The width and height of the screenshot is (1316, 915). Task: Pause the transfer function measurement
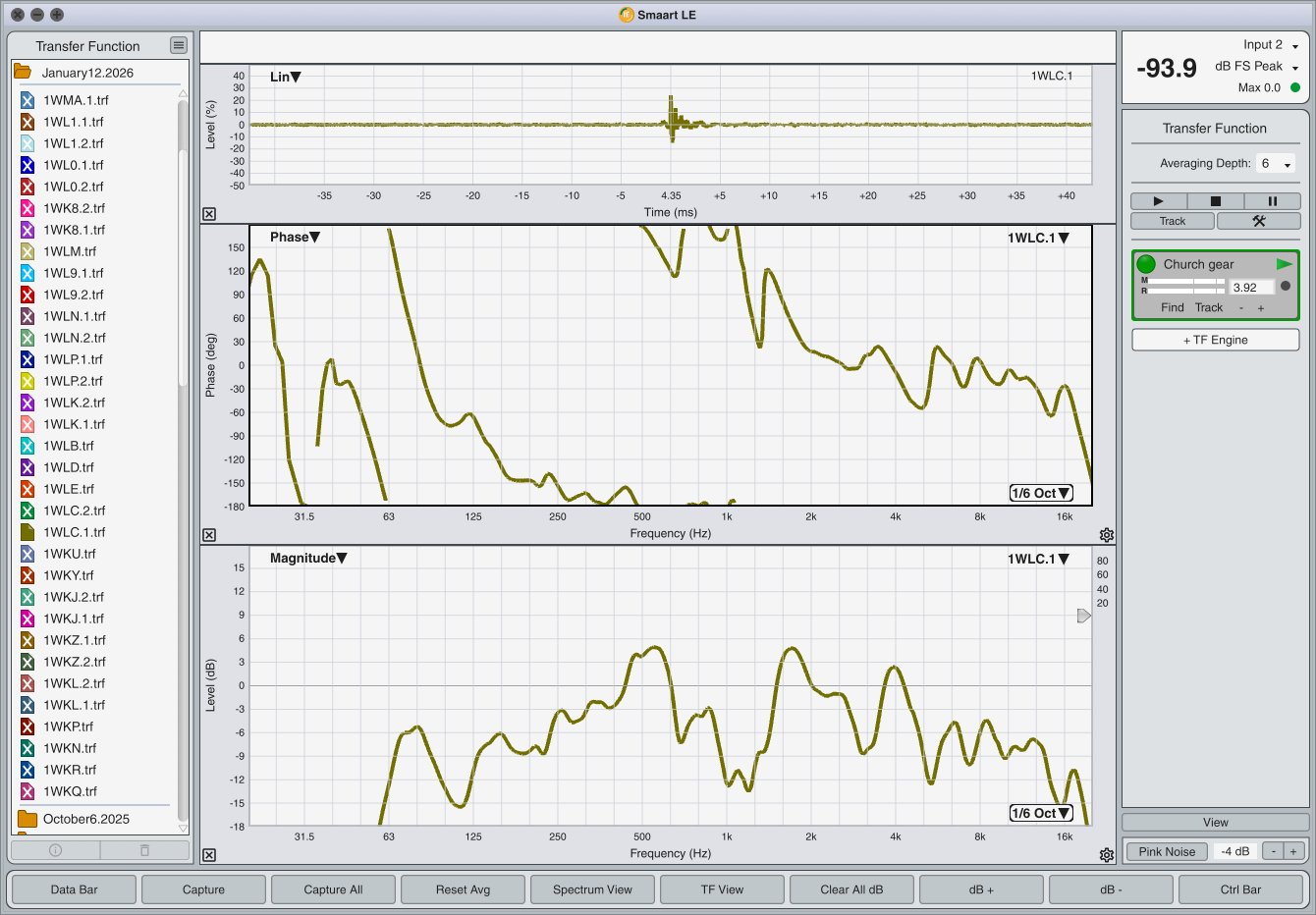pos(1272,200)
